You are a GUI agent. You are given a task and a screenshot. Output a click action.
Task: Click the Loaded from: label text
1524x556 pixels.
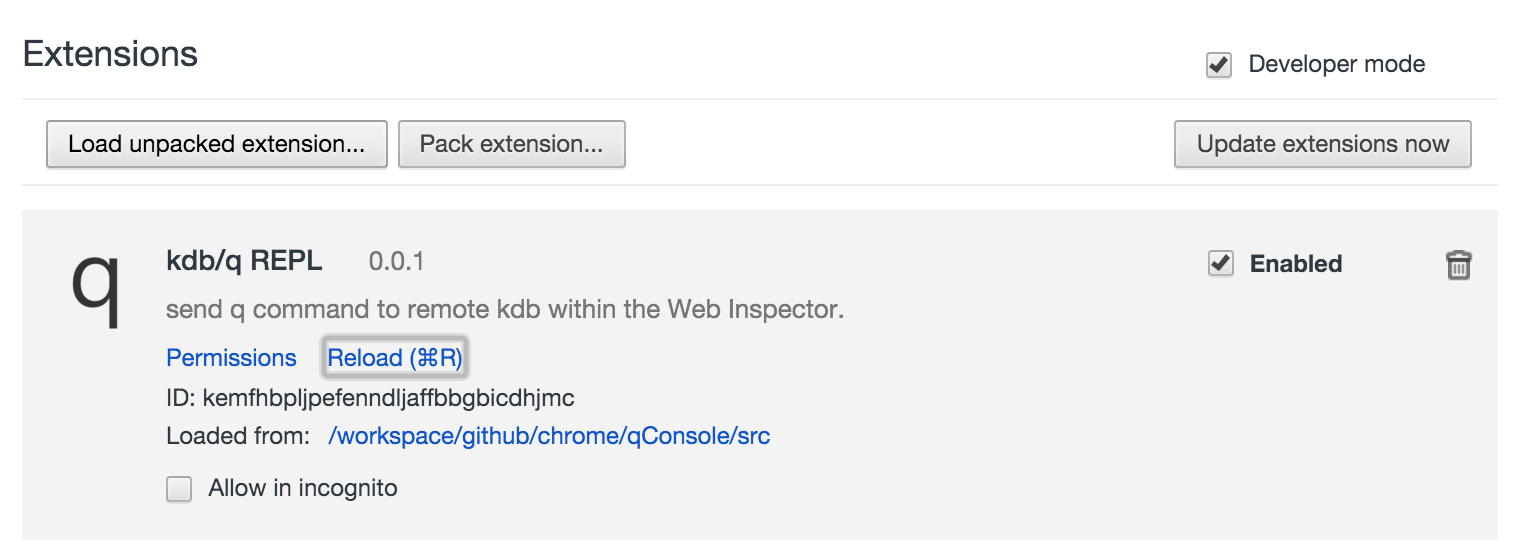238,436
